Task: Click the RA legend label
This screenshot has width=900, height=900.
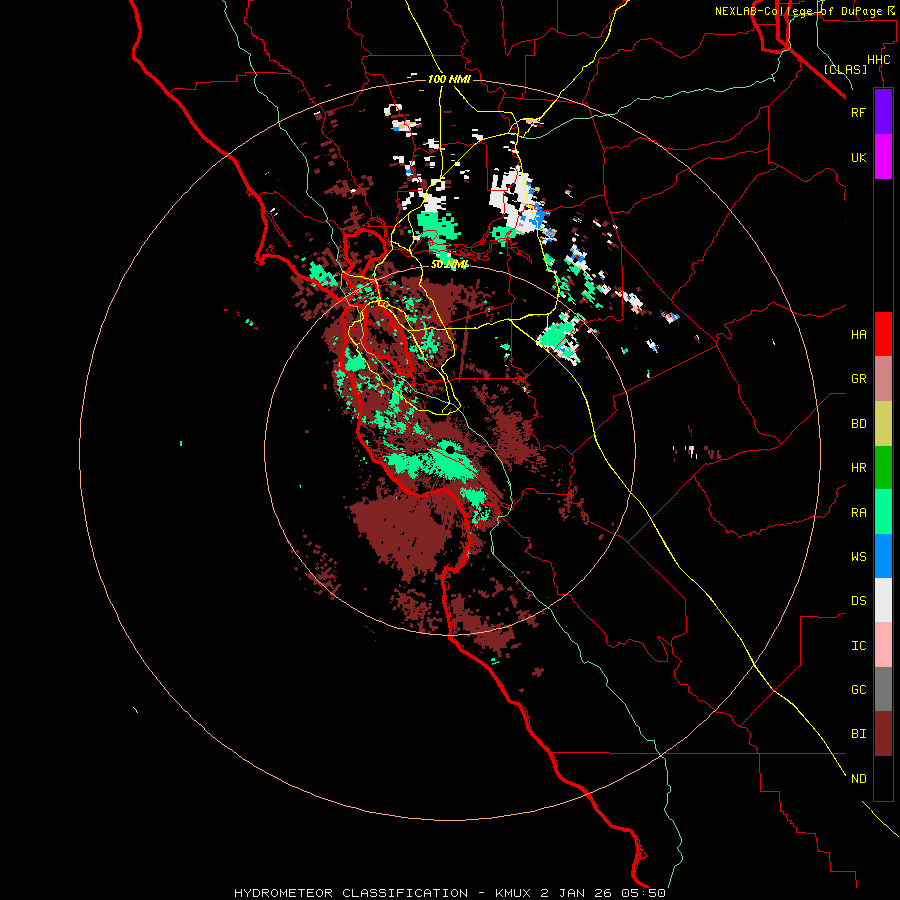Action: click(x=858, y=513)
